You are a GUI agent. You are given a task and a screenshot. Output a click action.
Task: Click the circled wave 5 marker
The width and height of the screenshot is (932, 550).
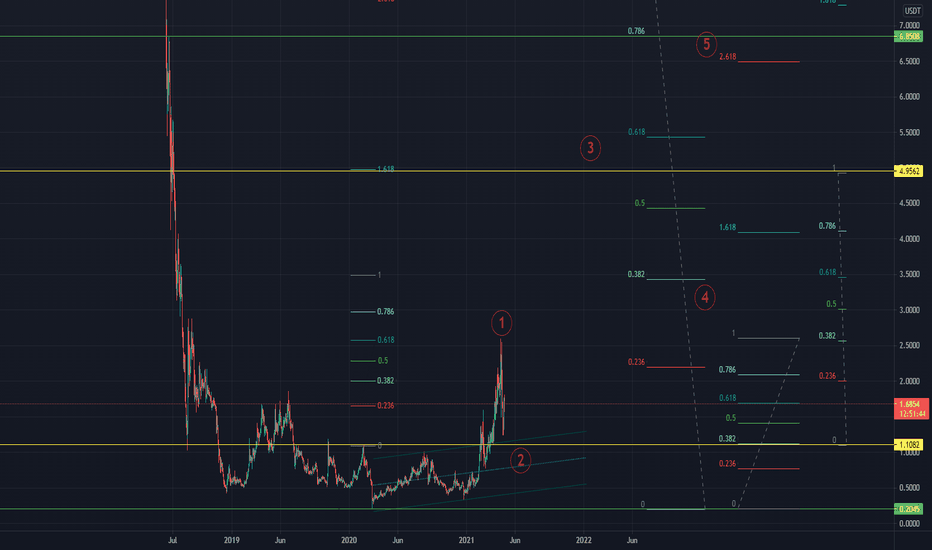click(x=707, y=45)
